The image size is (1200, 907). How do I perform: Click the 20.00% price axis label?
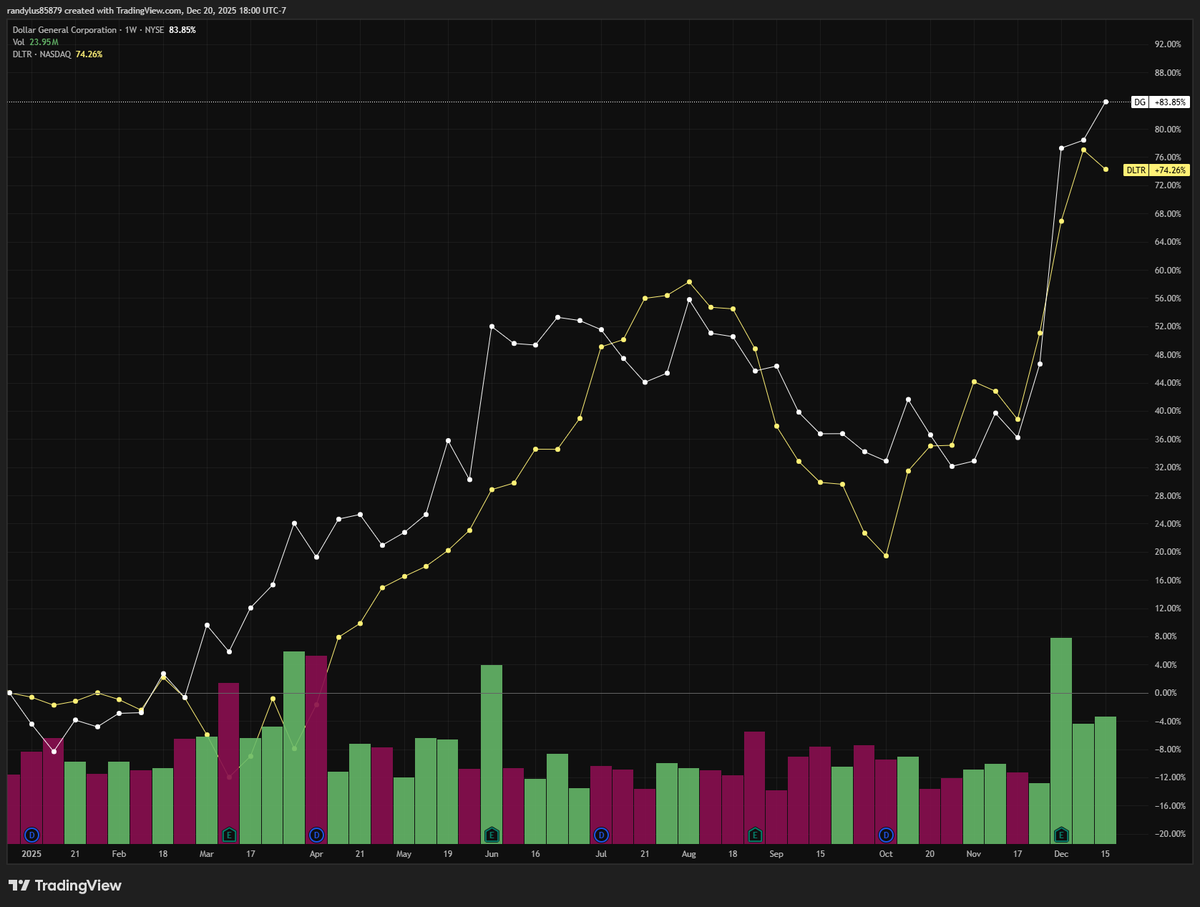(1167, 552)
